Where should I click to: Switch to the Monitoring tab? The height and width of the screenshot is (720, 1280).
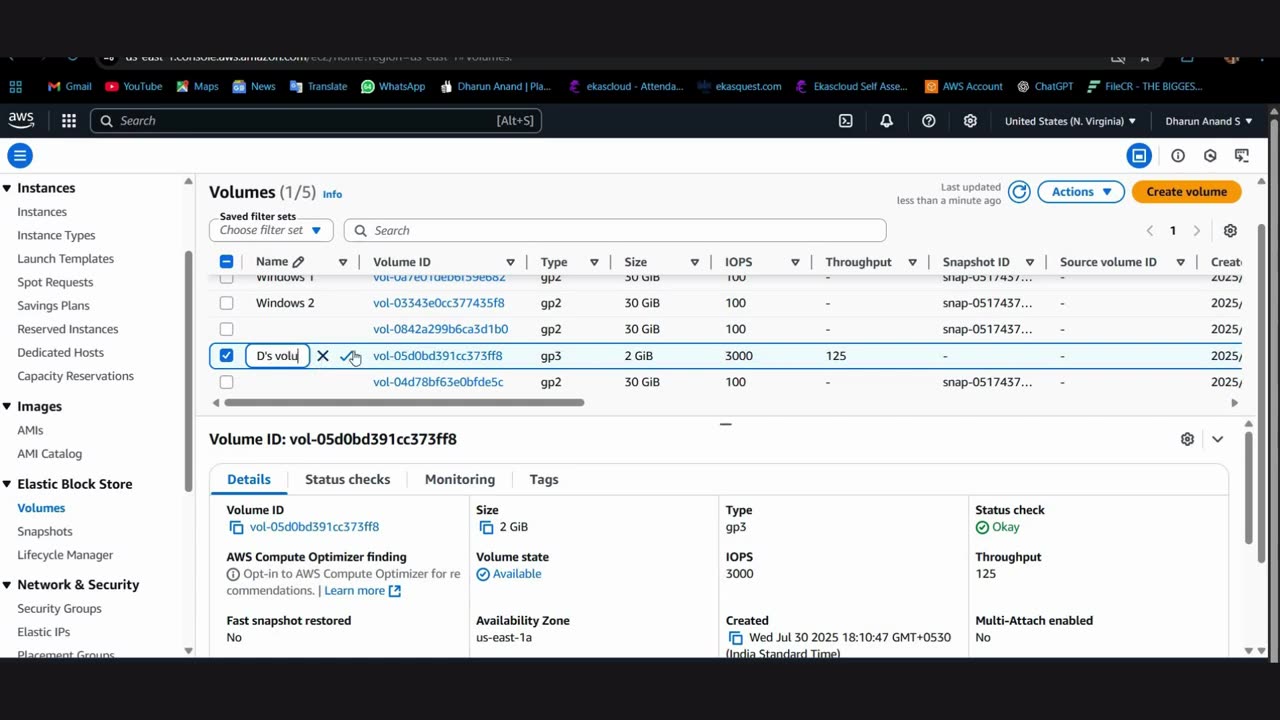tap(460, 479)
